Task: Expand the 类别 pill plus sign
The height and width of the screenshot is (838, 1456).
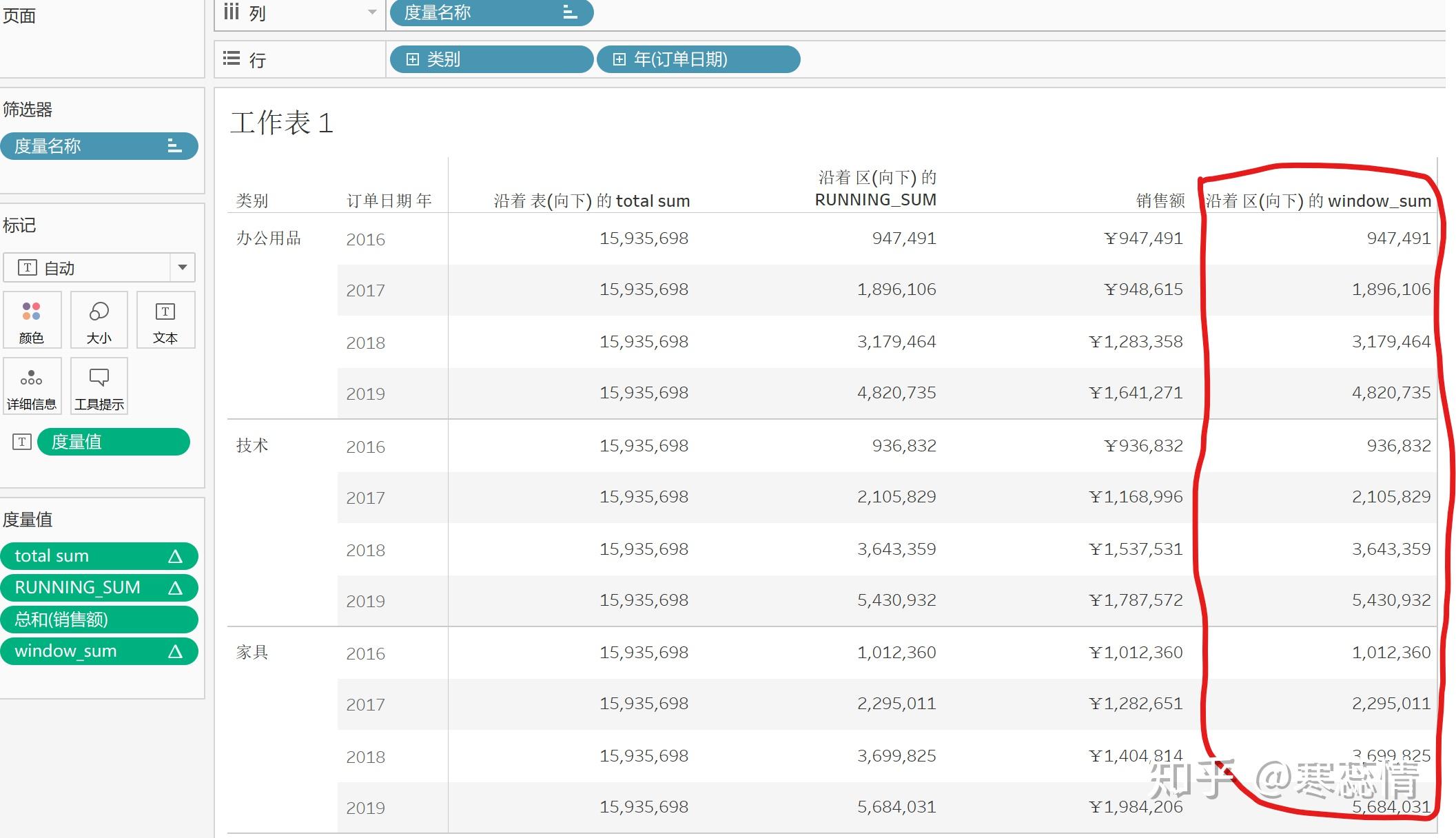Action: click(412, 59)
